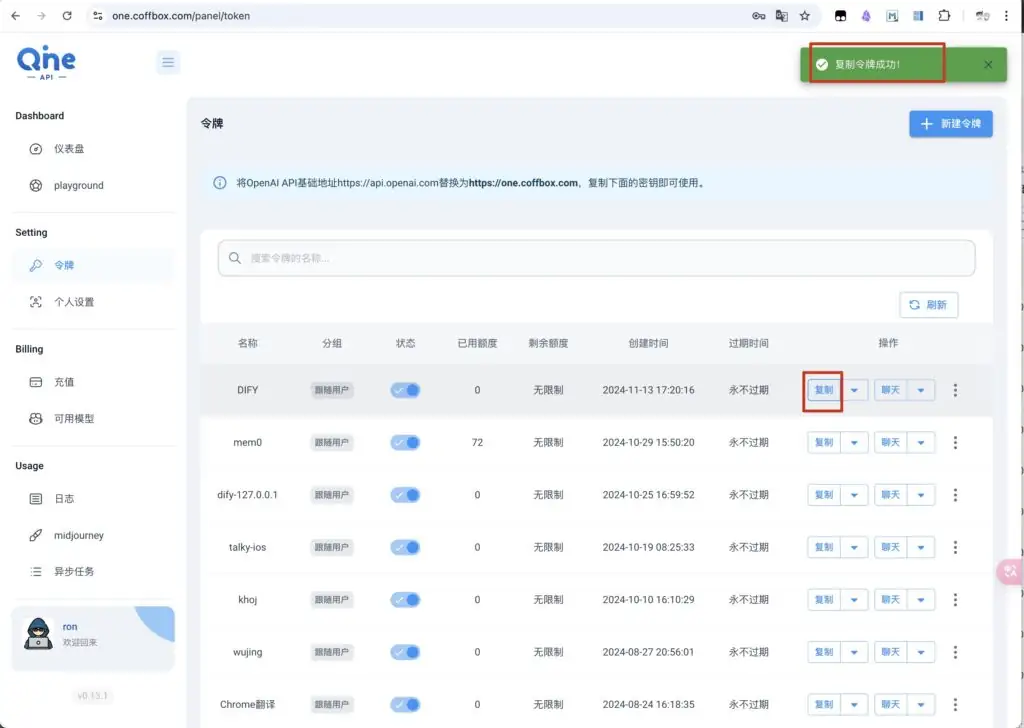
Task: Open three-dot menu for khoj token
Action: 955,600
